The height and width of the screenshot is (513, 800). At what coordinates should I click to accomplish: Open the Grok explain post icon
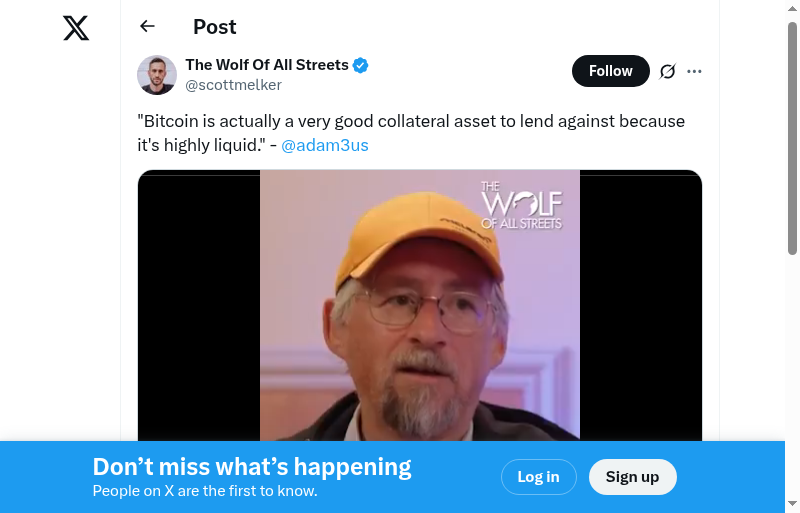point(667,71)
